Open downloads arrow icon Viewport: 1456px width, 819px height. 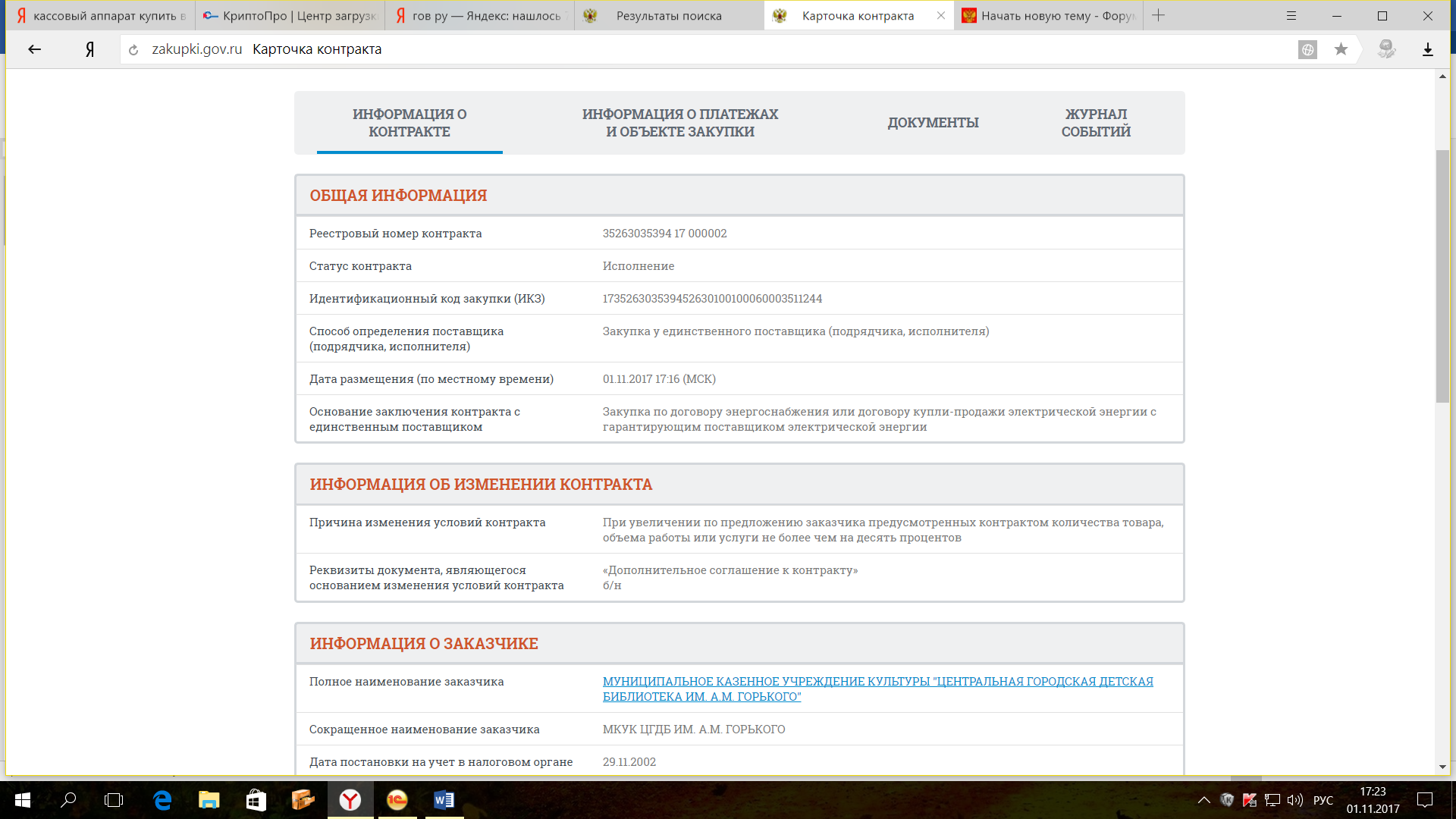click(x=1427, y=50)
